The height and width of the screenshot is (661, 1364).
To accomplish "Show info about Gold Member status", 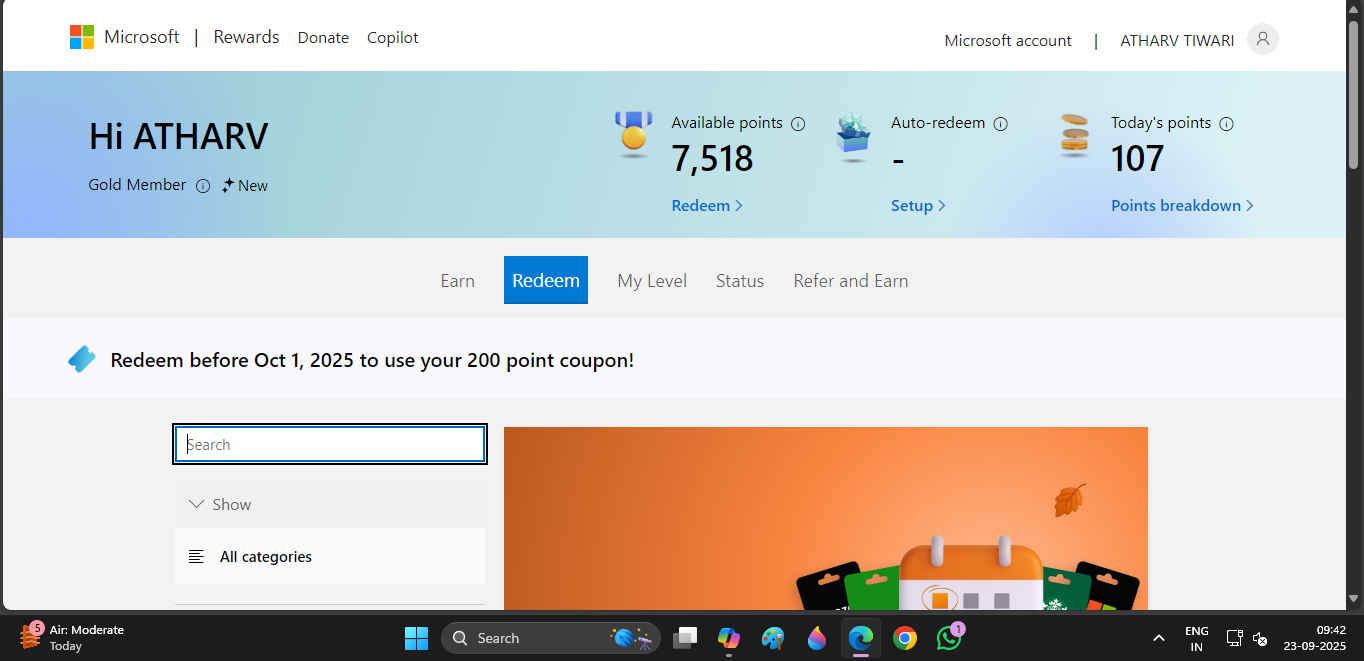I will pos(203,186).
